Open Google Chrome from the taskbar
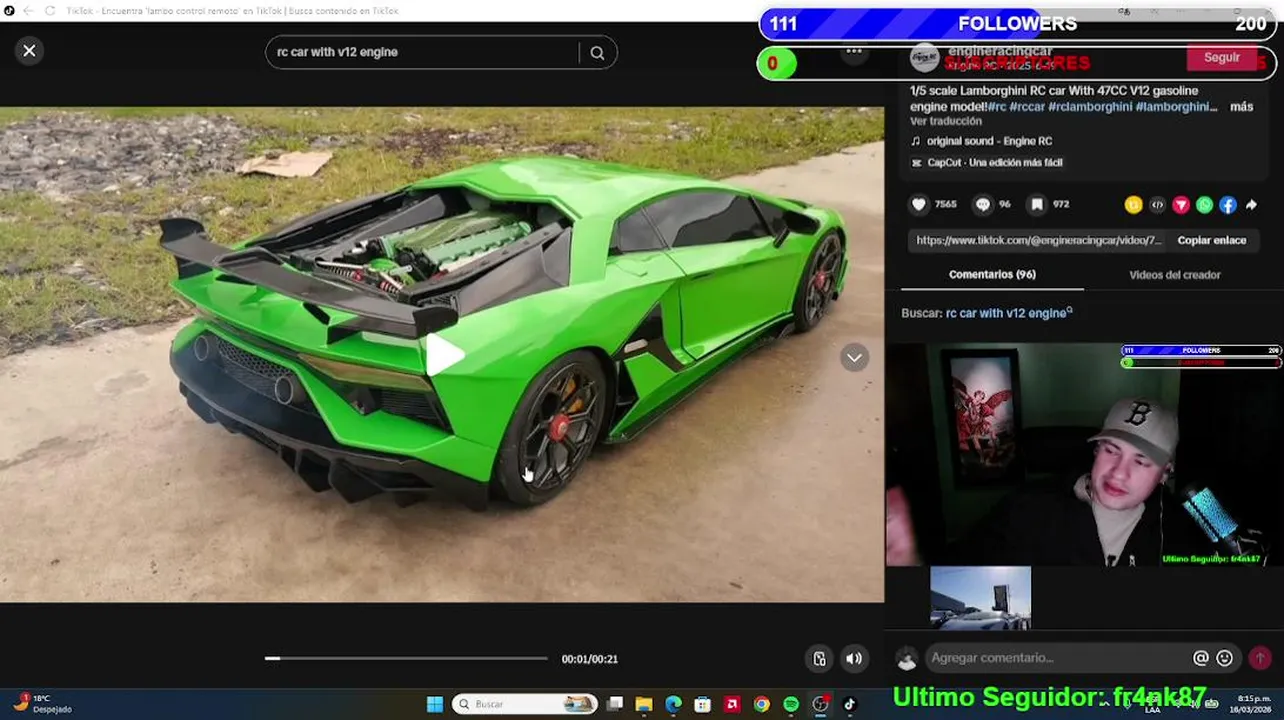The width and height of the screenshot is (1284, 720). 762,704
